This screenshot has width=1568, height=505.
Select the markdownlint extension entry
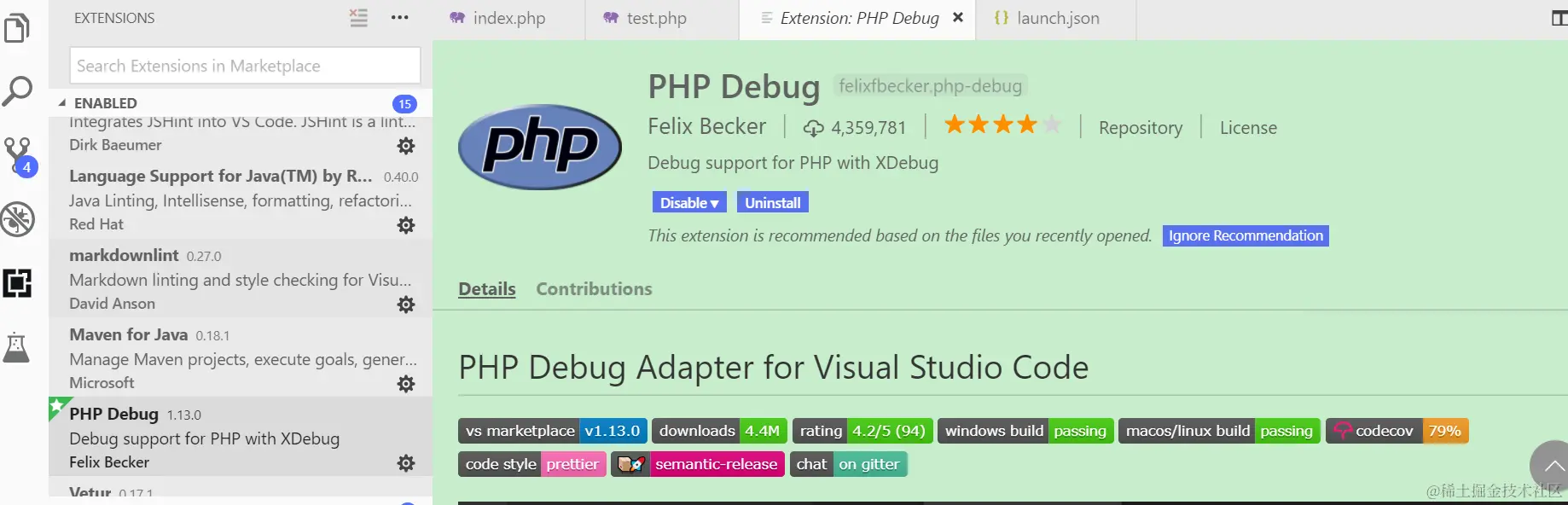241,279
